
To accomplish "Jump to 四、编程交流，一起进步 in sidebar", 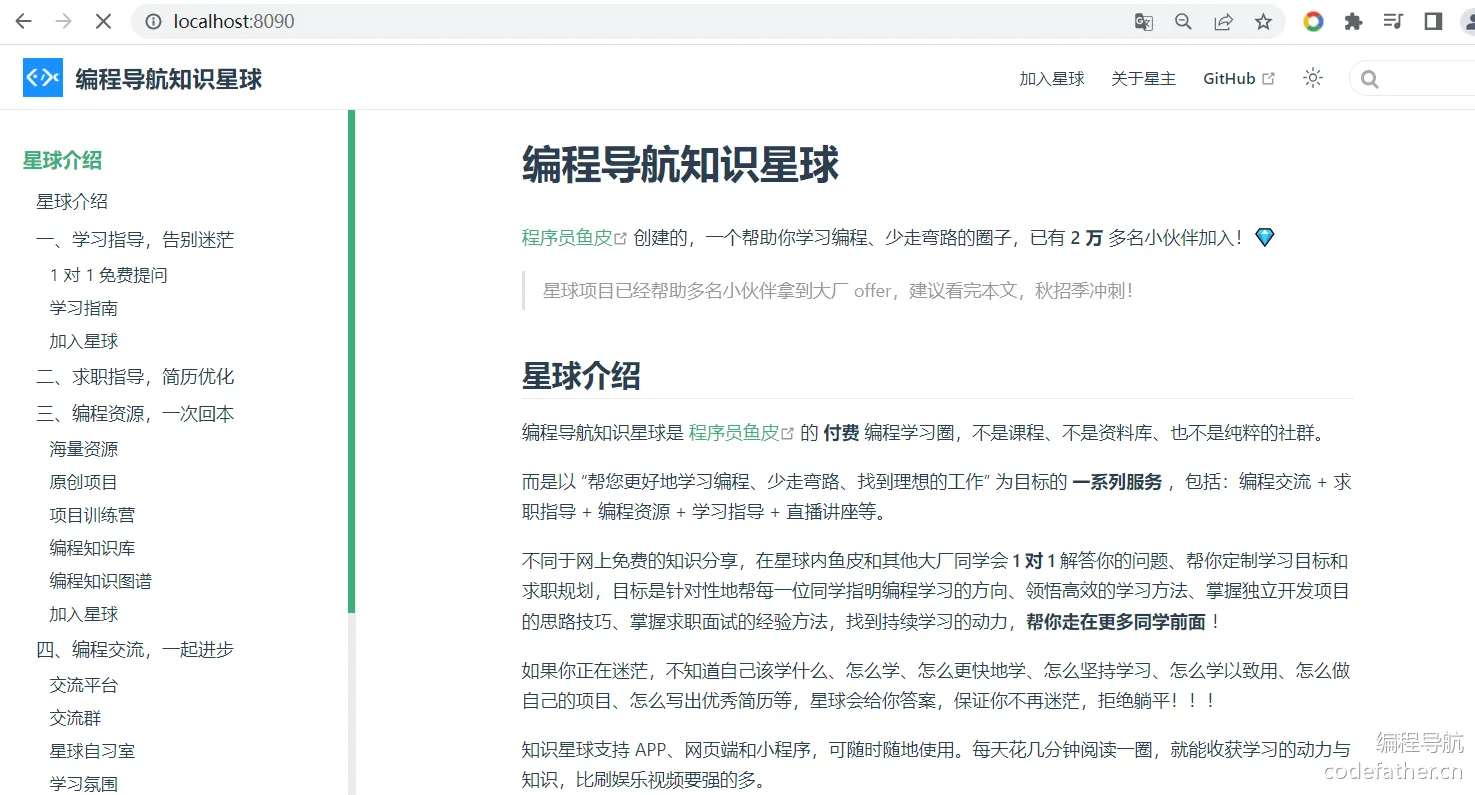I will [135, 650].
